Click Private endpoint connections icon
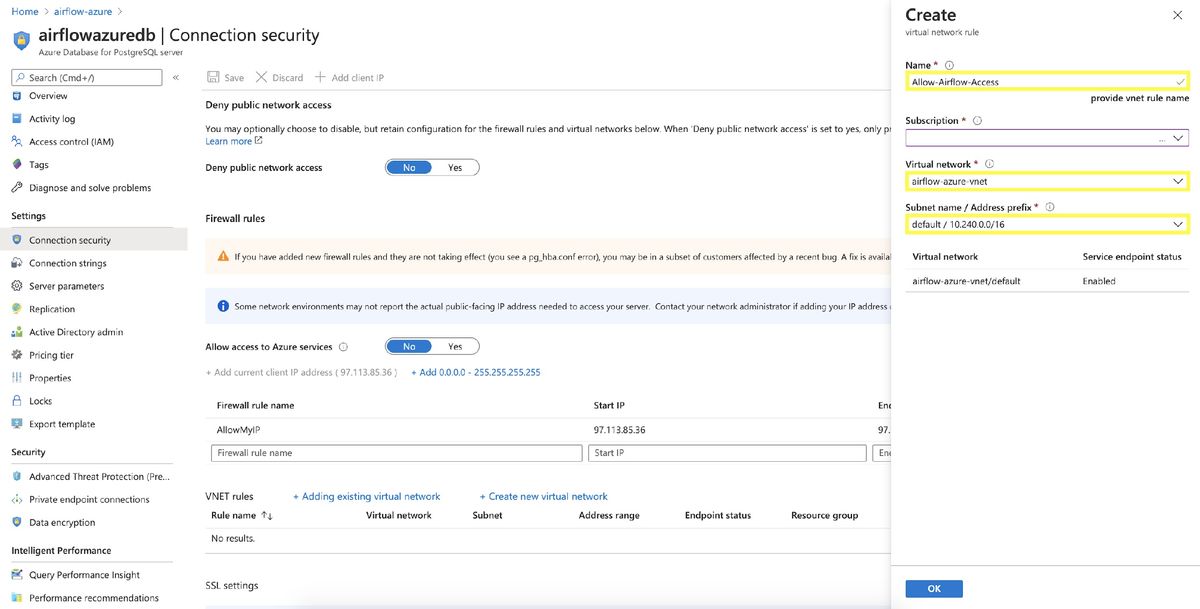1200x609 pixels. pos(17,499)
